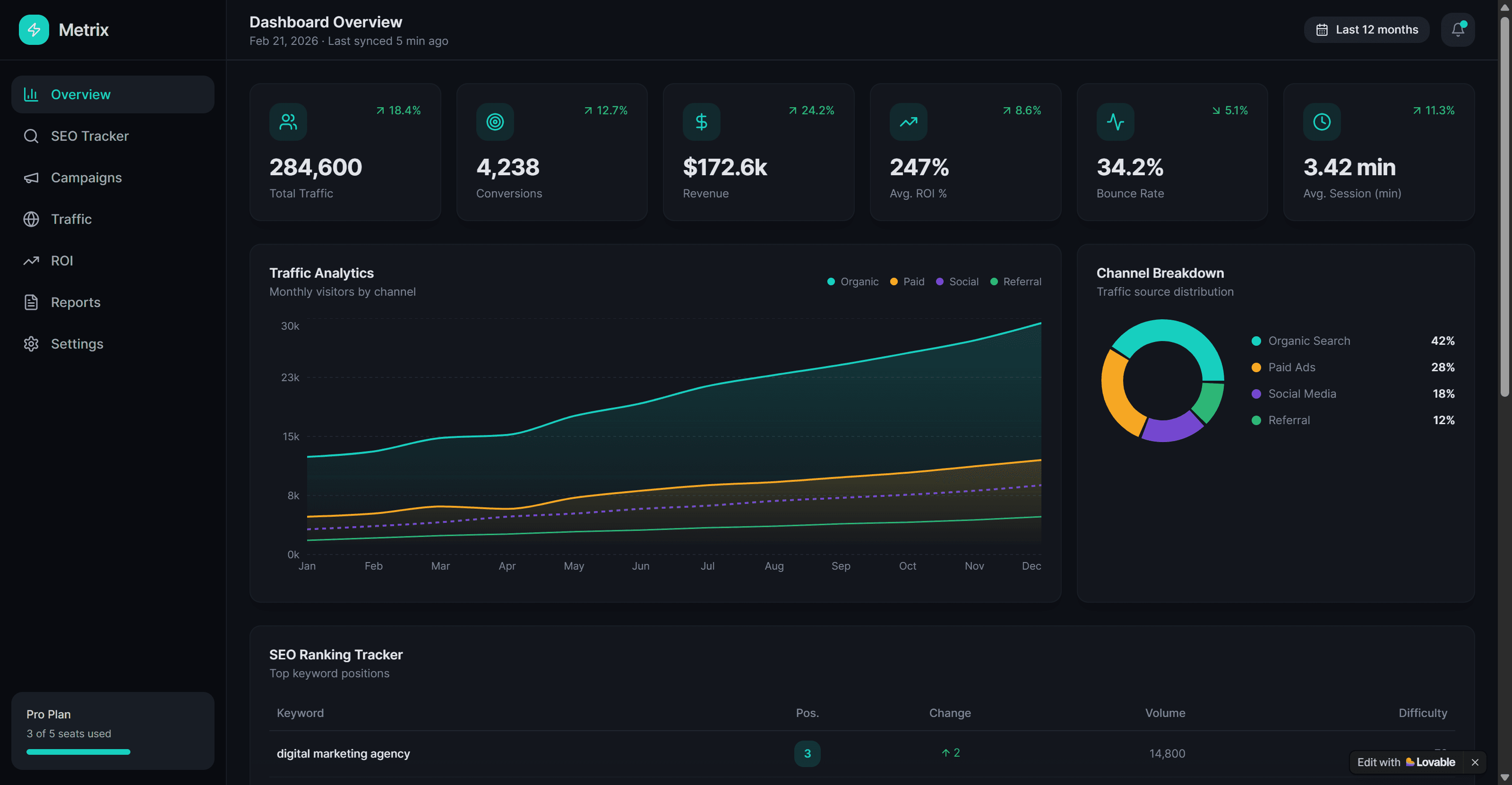Click the Campaigns megaphone icon
This screenshot has width=1512, height=785.
[31, 177]
